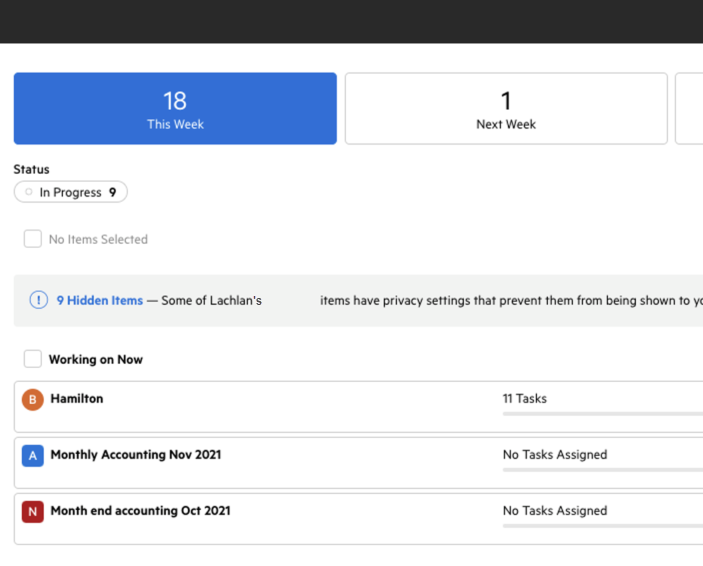Click the Hamilton task progress bar
This screenshot has height=566, width=703.
click(600, 413)
